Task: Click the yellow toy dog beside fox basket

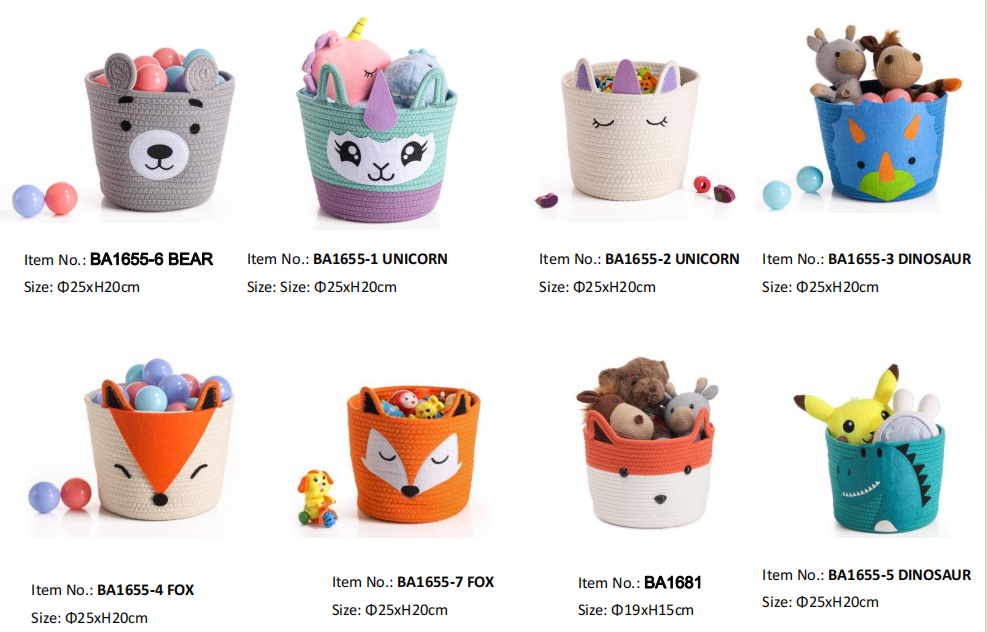Action: (x=319, y=498)
